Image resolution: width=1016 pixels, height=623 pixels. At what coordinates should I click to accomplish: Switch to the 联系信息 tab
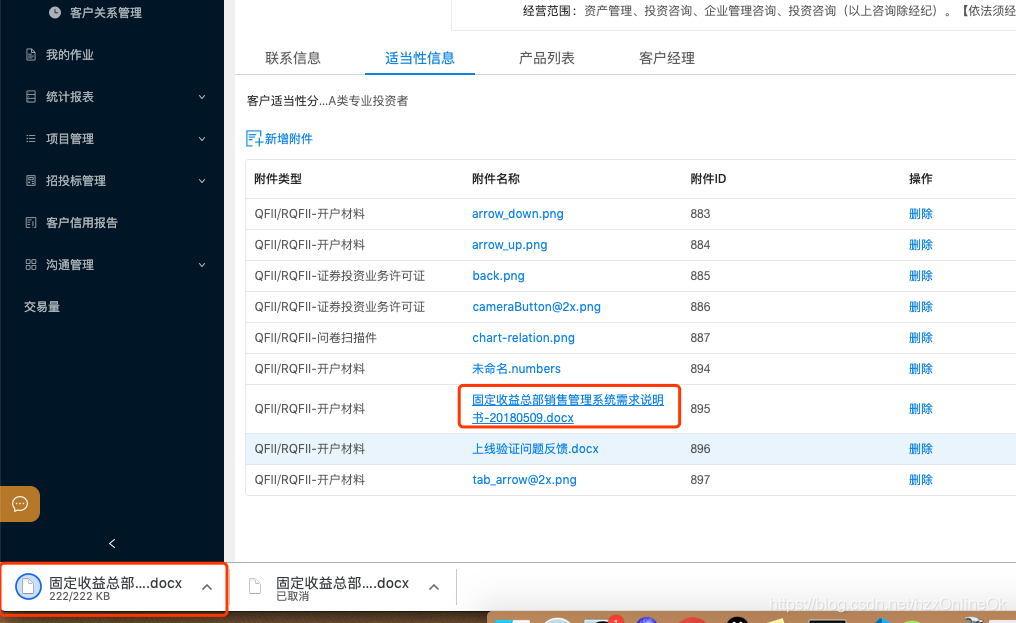(x=293, y=58)
